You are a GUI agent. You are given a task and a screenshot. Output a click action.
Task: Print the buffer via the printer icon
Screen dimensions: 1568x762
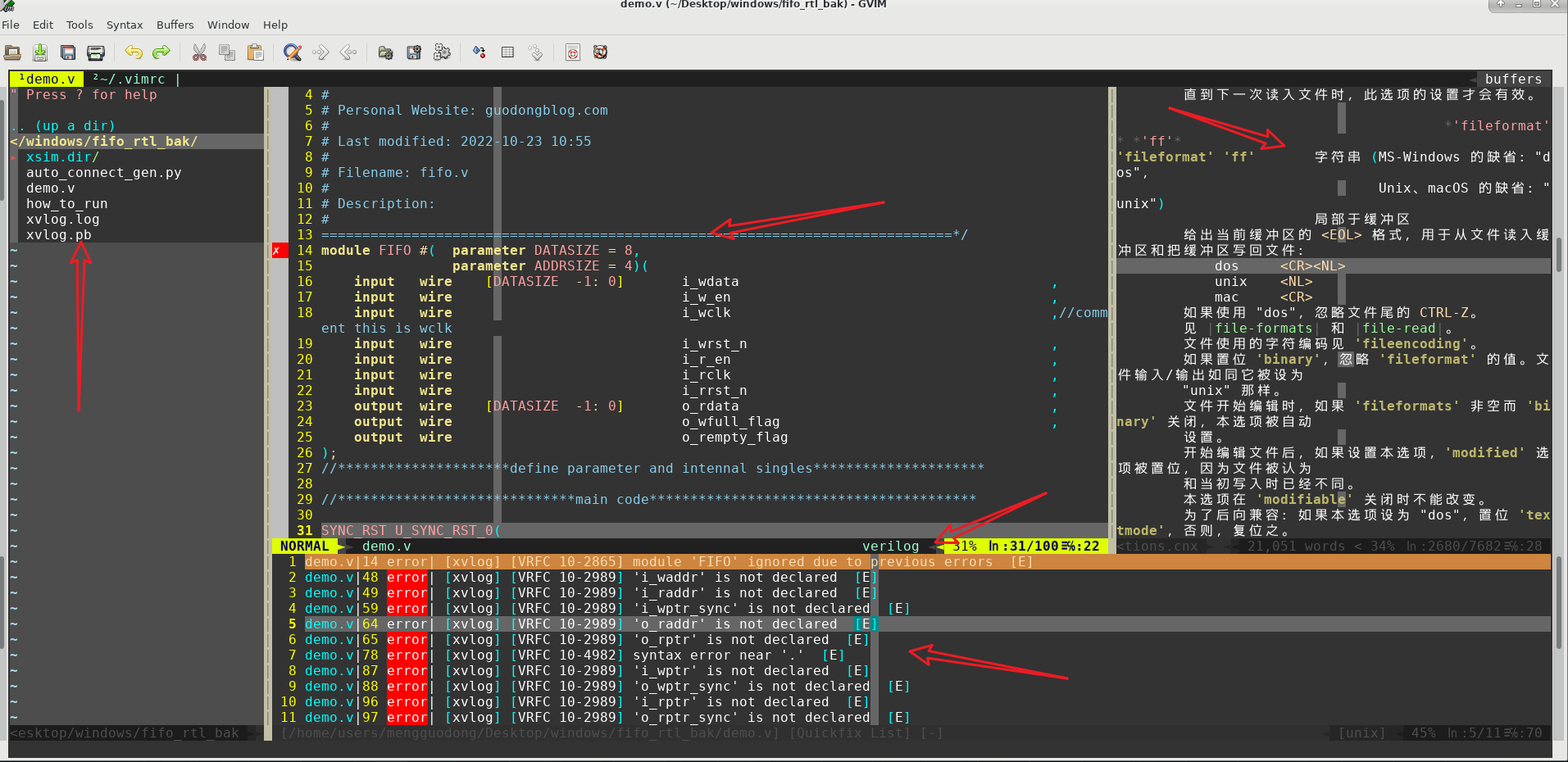coord(96,52)
